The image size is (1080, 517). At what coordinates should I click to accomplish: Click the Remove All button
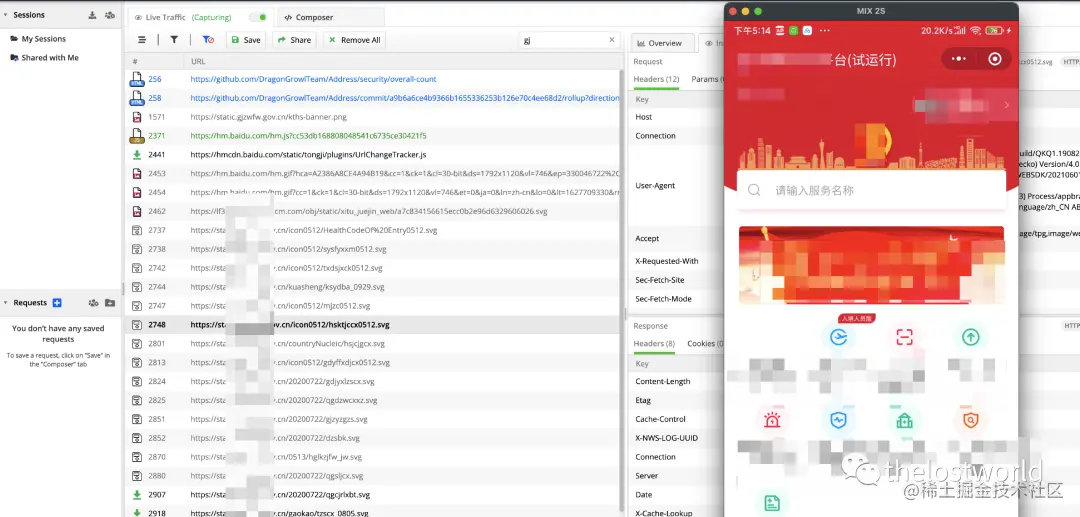(355, 40)
